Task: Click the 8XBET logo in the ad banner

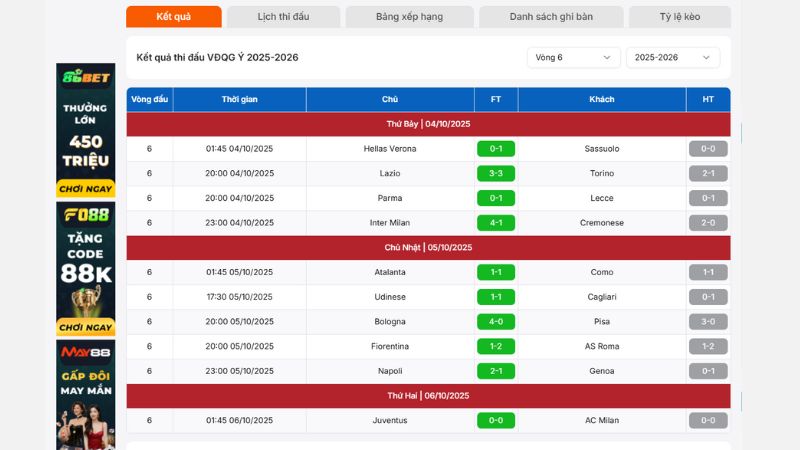Action: pos(86,78)
